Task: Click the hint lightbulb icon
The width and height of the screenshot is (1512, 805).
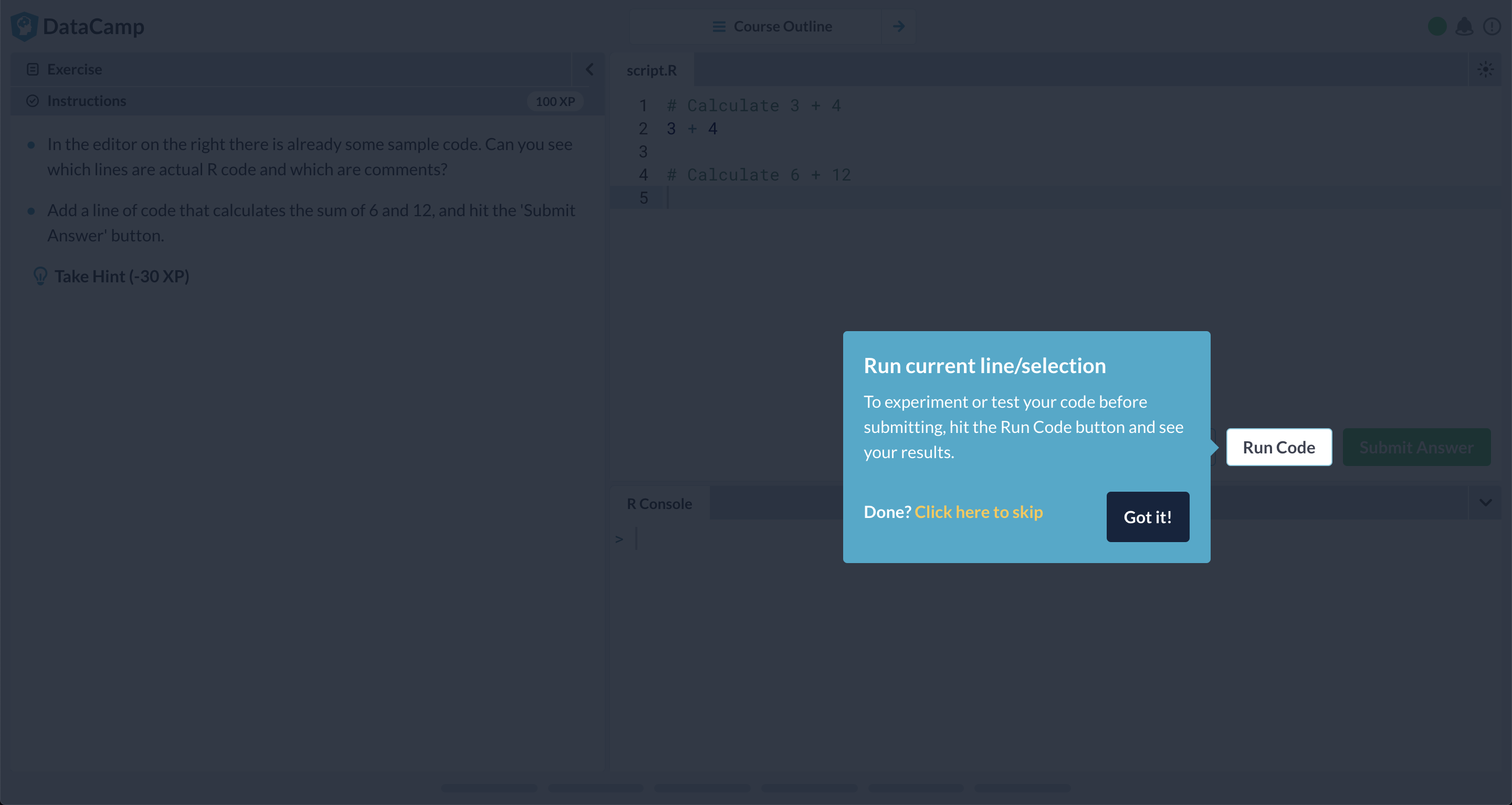Action: tap(40, 276)
